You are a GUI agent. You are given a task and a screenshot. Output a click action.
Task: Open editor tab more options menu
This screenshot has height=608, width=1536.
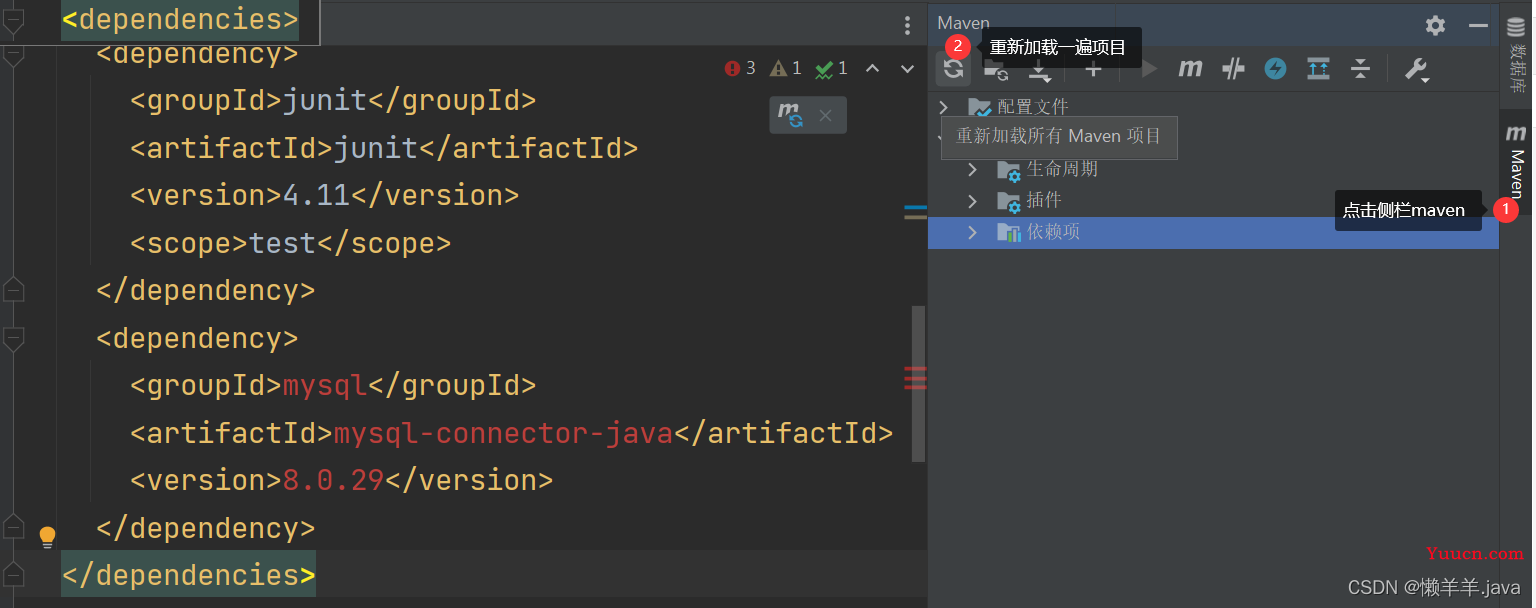click(x=907, y=25)
